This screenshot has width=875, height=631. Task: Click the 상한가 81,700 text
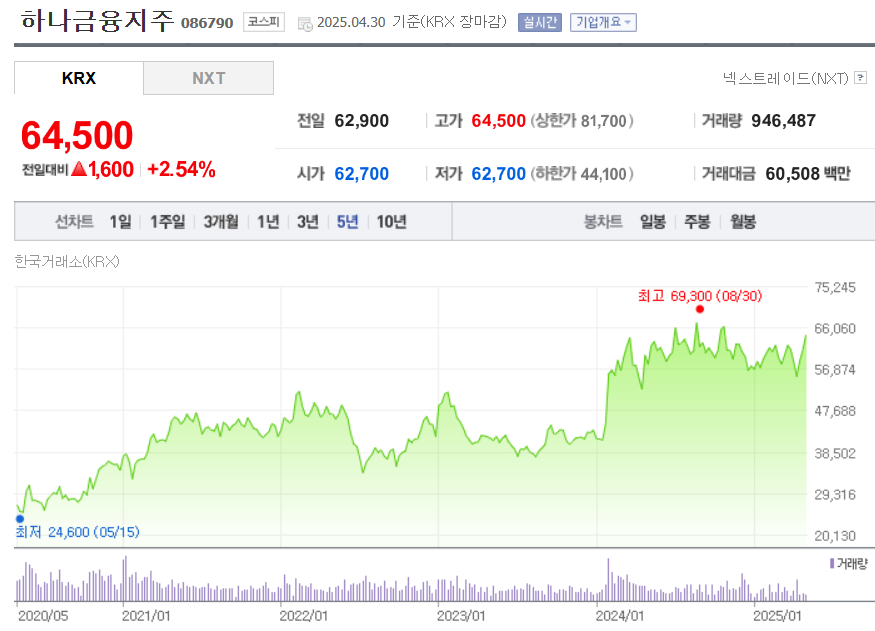(x=582, y=121)
